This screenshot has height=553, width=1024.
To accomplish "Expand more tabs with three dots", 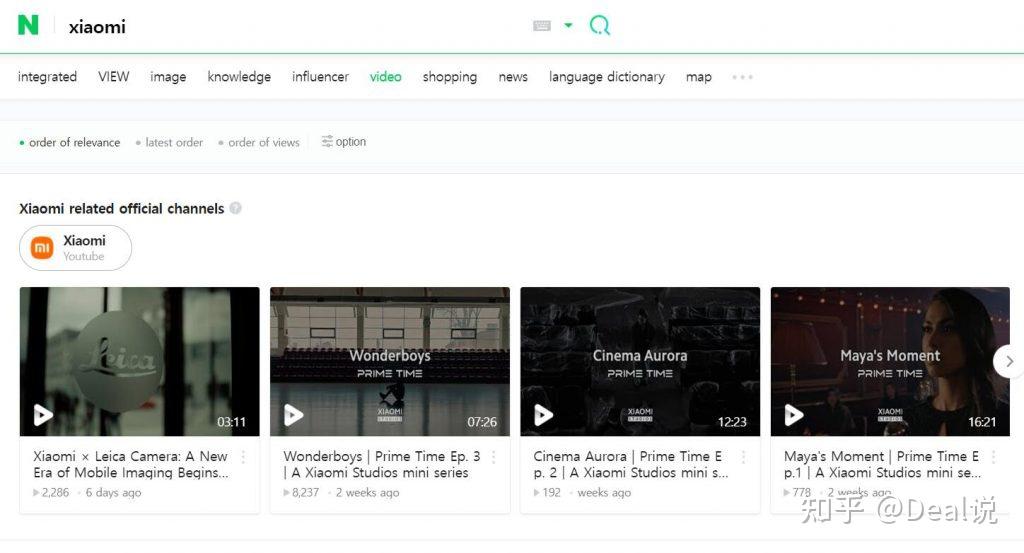I will tap(742, 77).
